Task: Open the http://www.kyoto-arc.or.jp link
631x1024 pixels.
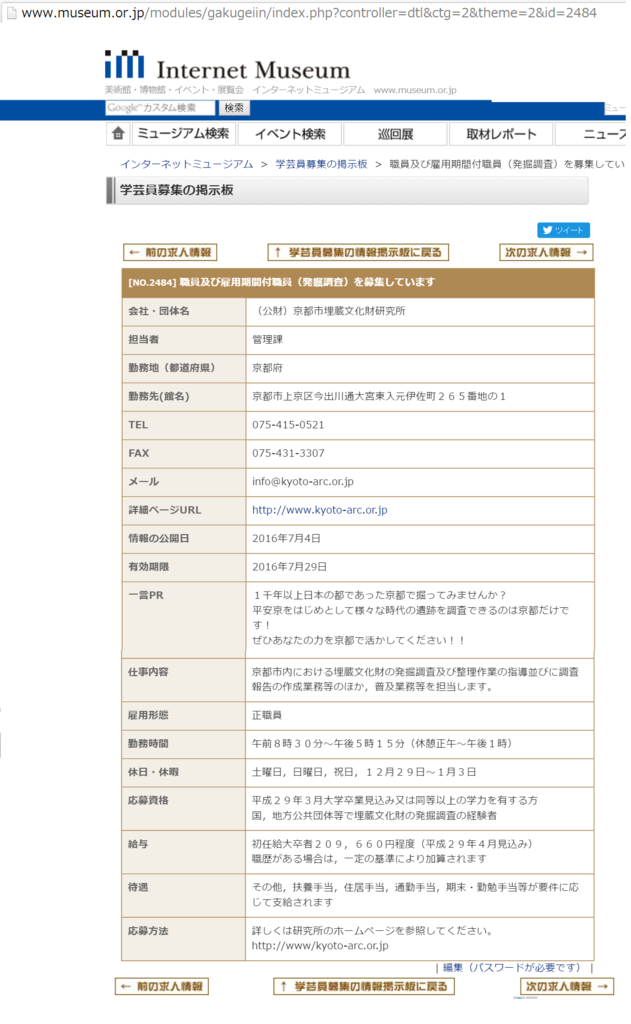Action: 320,510
